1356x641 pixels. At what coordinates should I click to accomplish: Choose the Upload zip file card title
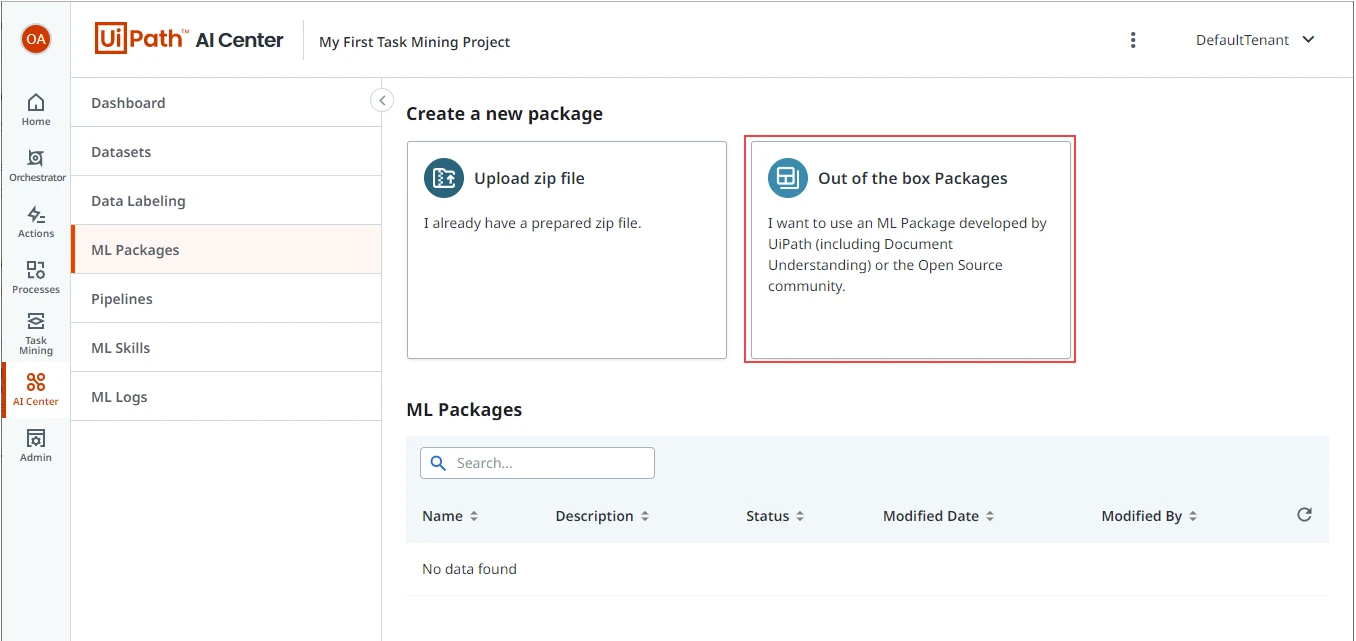[x=529, y=179]
